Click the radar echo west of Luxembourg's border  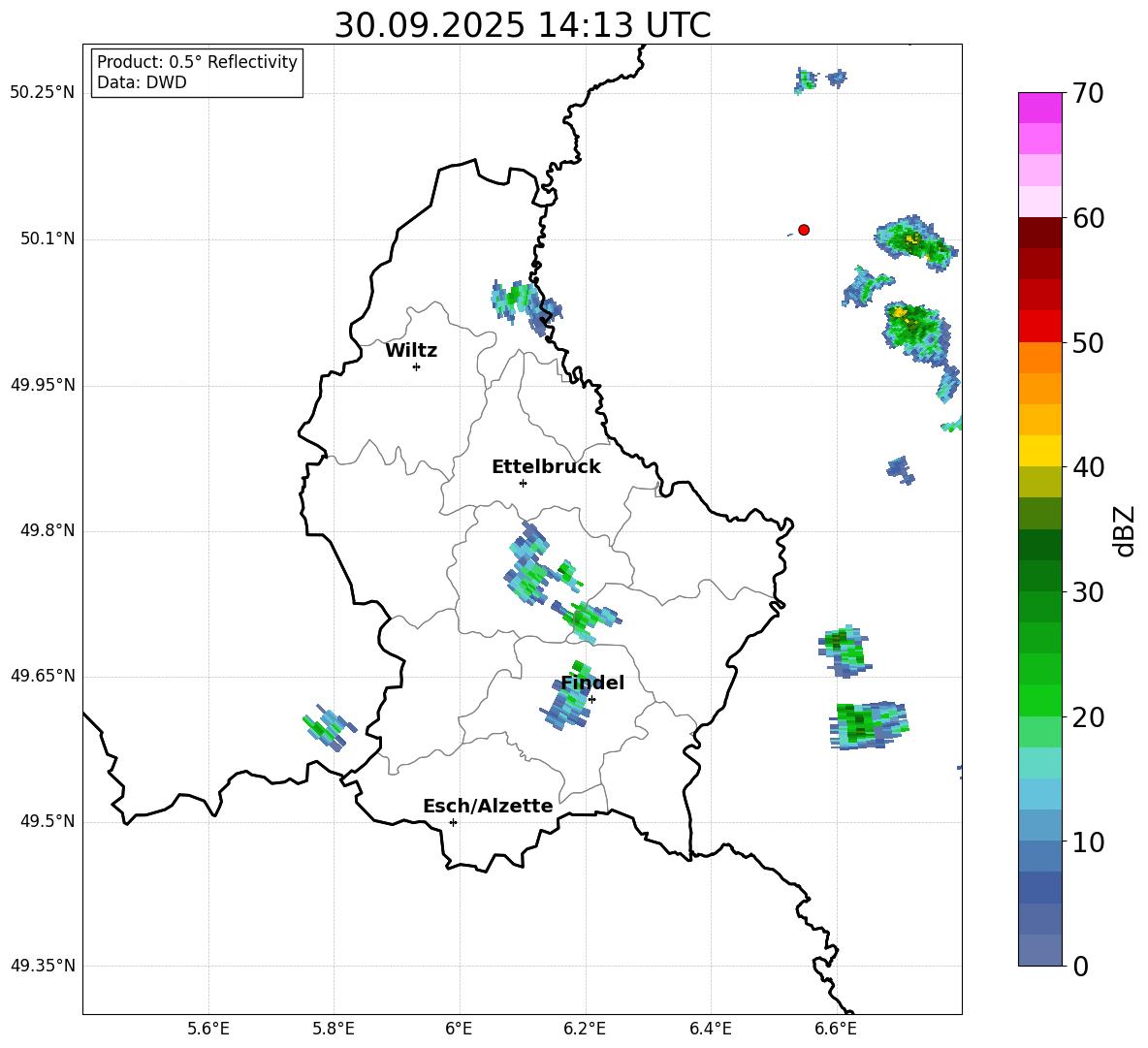tap(329, 727)
